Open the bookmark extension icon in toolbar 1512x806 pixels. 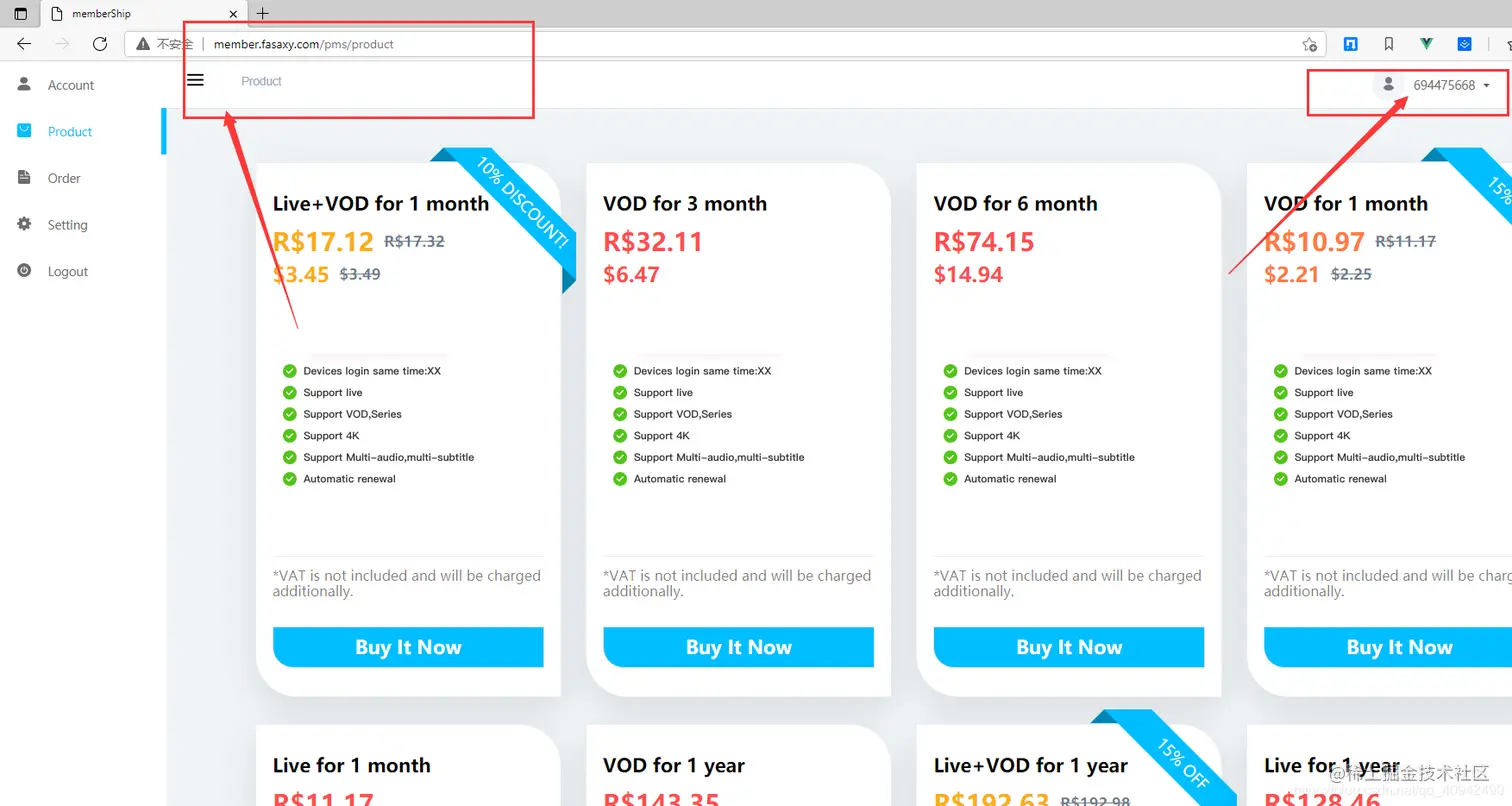[1389, 44]
